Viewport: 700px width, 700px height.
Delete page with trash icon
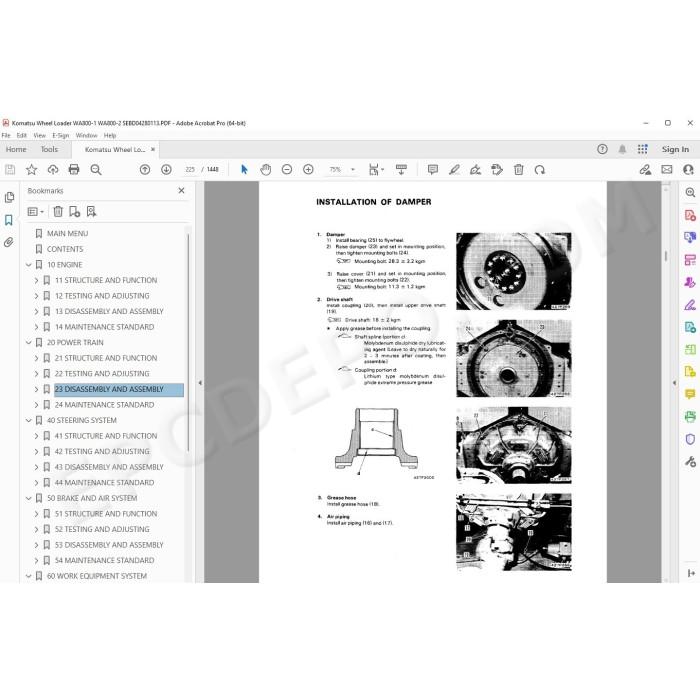[518, 170]
